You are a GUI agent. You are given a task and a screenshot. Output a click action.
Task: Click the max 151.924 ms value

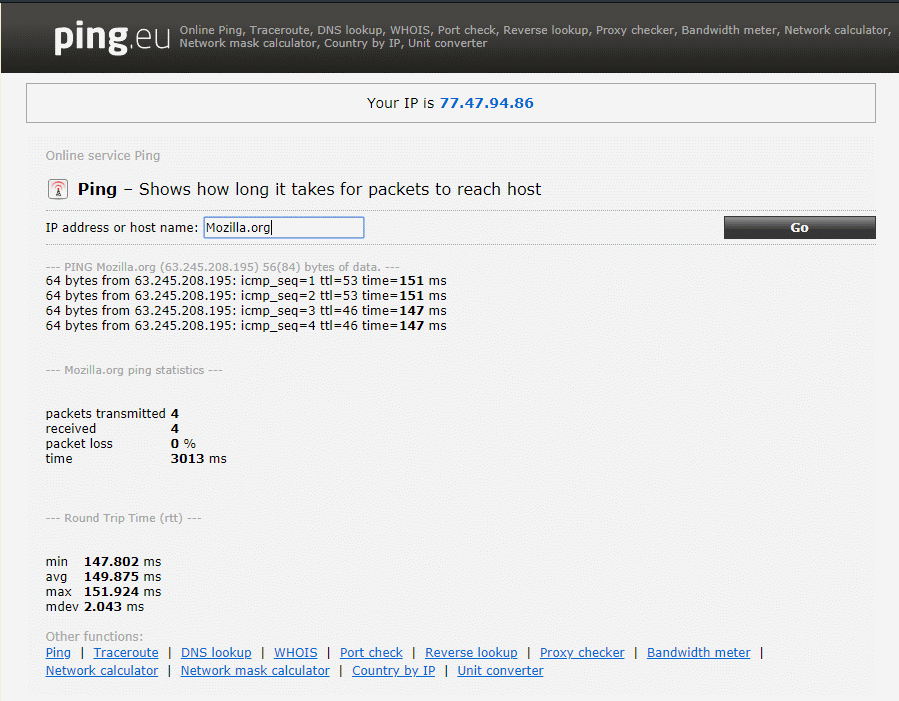pos(122,592)
